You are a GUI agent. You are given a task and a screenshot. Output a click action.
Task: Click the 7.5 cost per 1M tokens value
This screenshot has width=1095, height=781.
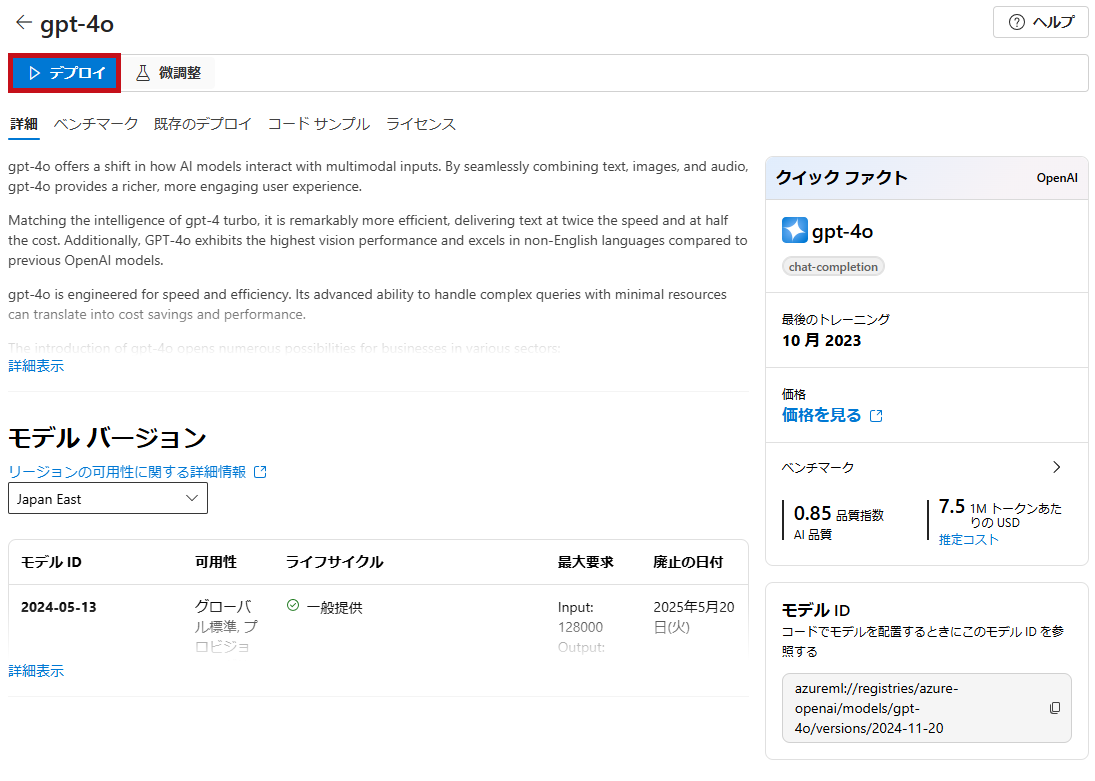[x=952, y=506]
